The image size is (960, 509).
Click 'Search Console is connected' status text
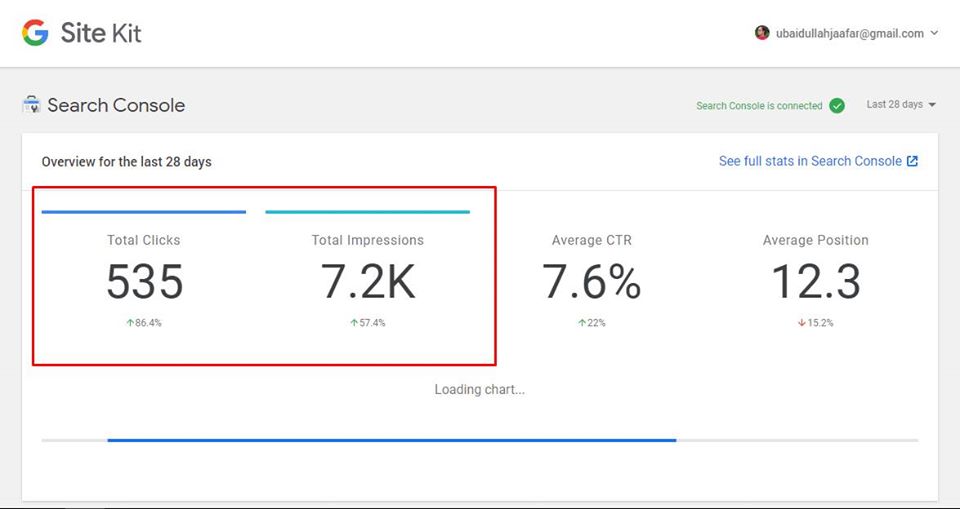click(x=759, y=106)
